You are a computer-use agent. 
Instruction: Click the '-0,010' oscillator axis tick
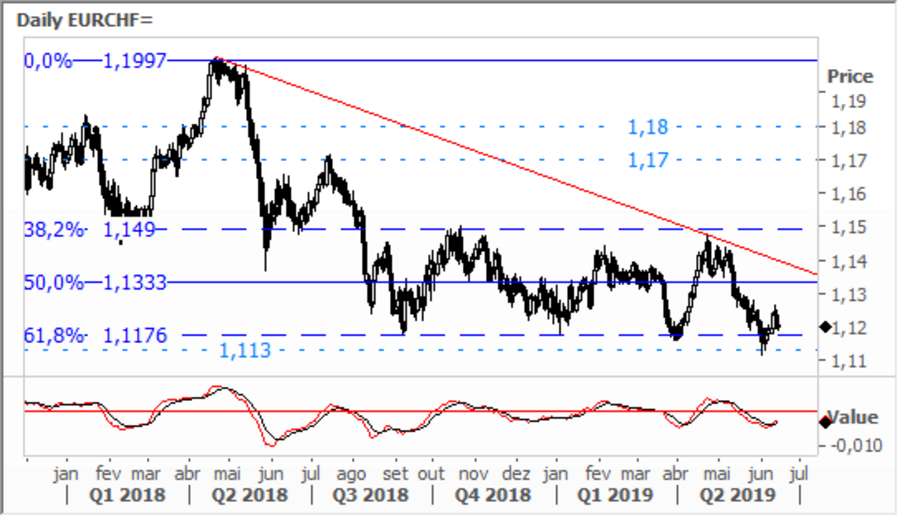855,446
